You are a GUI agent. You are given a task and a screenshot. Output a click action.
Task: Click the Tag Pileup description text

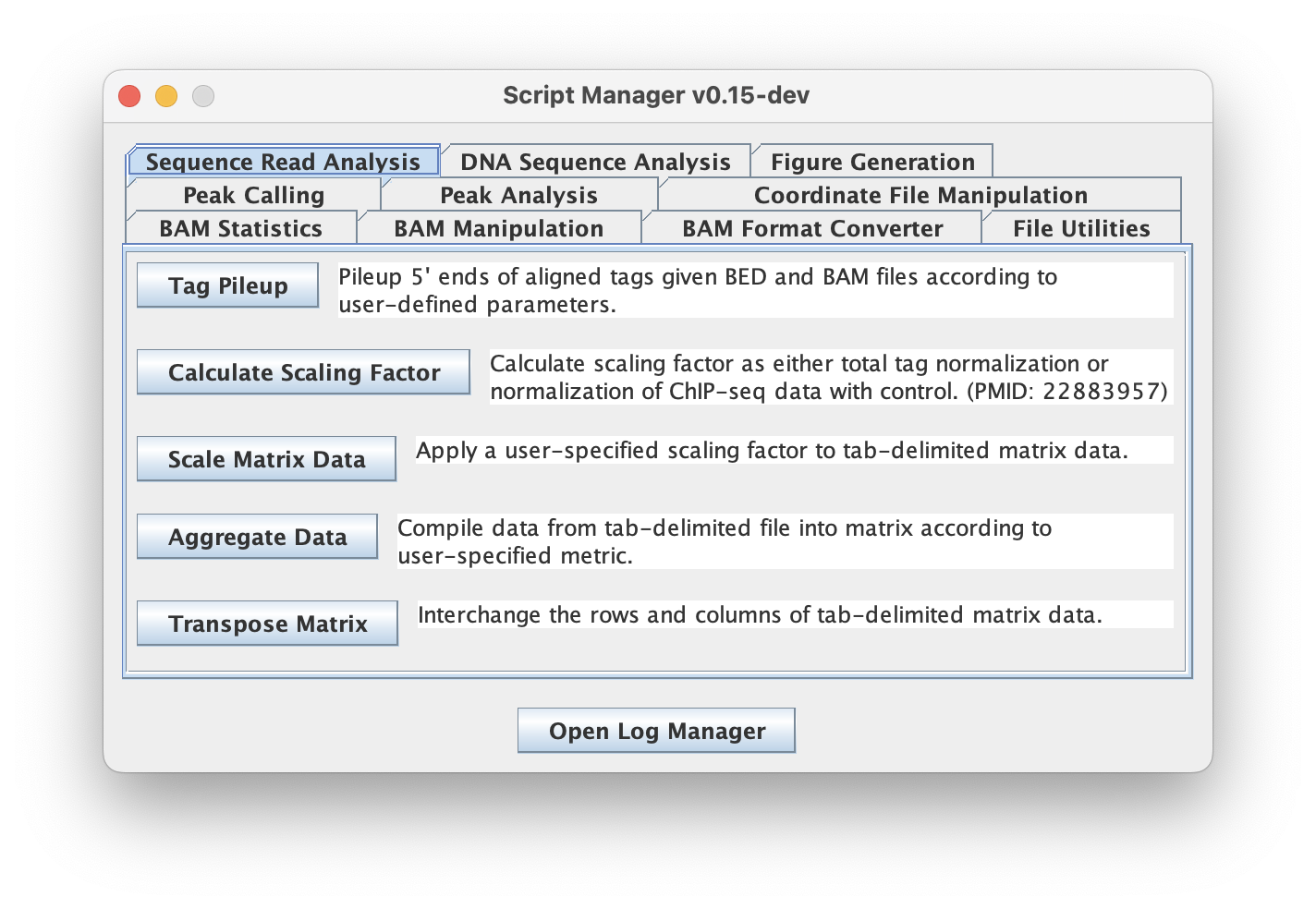click(755, 290)
